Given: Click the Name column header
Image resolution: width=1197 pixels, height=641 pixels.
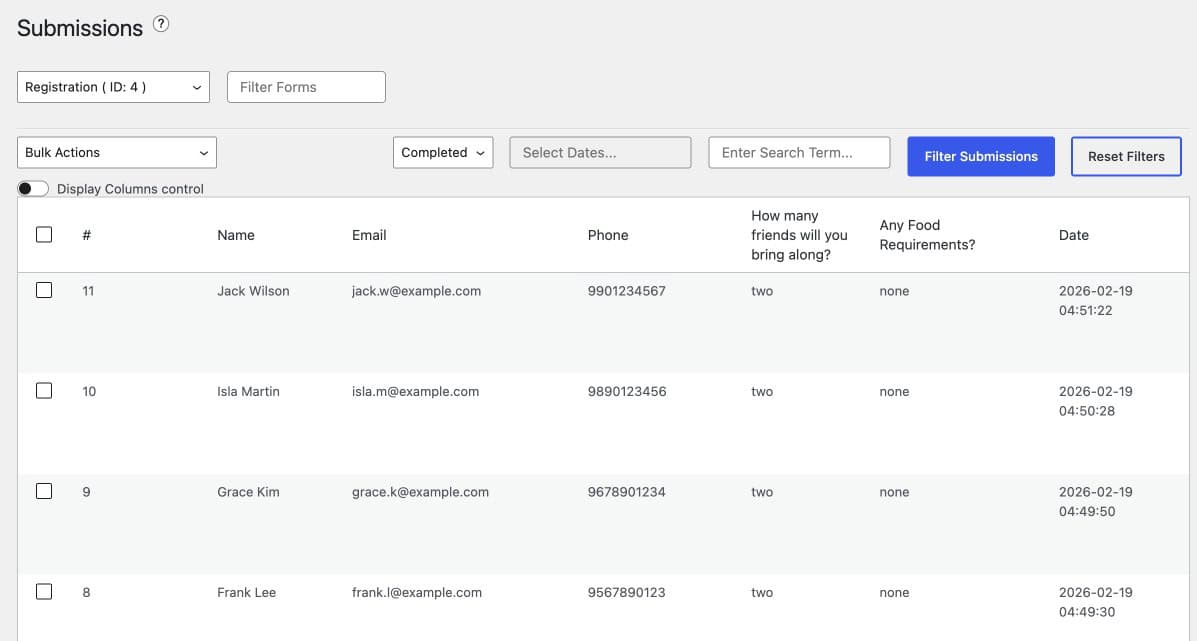Looking at the screenshot, I should pyautogui.click(x=236, y=235).
